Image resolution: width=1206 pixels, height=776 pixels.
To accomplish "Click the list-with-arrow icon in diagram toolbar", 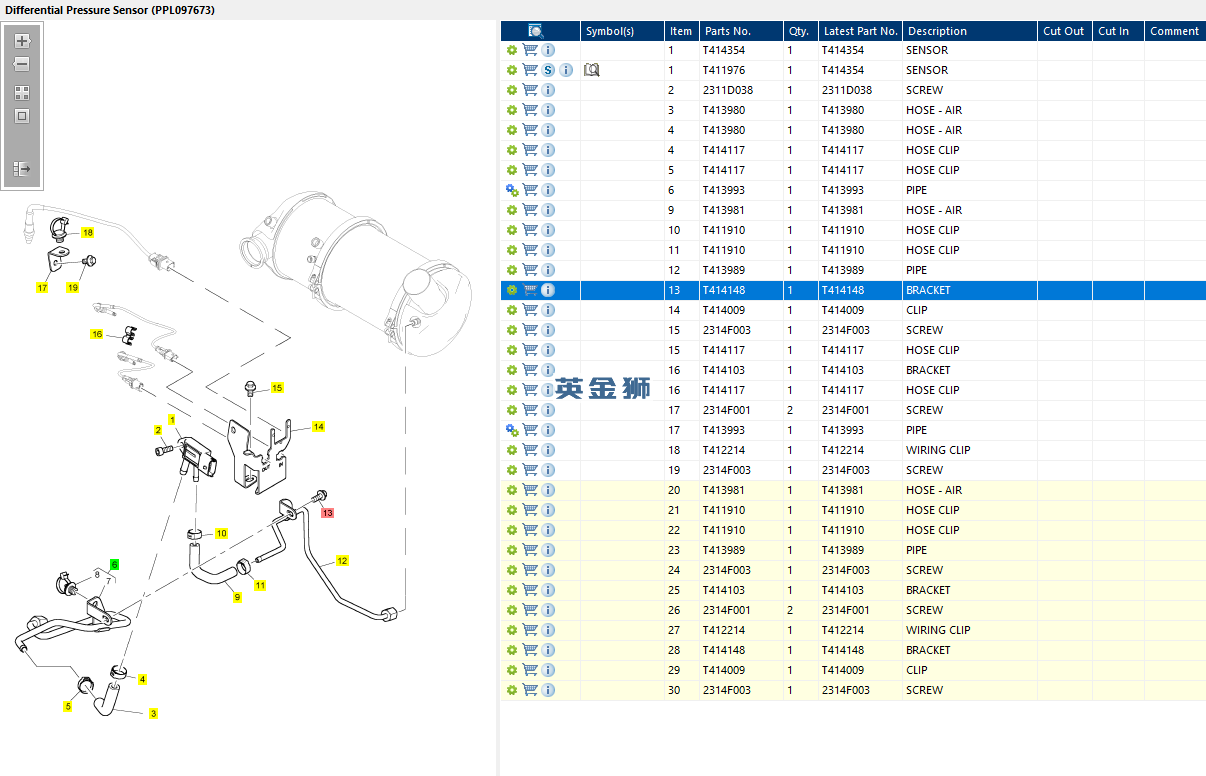I will click(22, 170).
